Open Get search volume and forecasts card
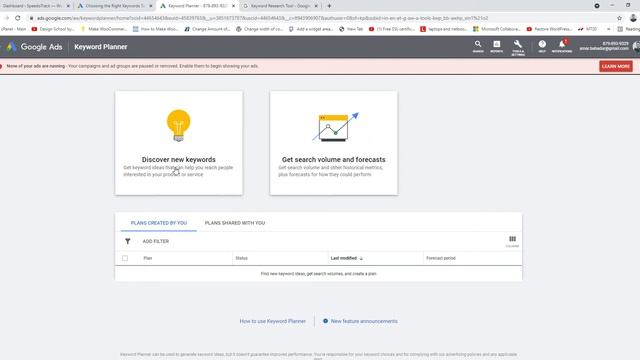The width and height of the screenshot is (640, 360). click(x=333, y=143)
